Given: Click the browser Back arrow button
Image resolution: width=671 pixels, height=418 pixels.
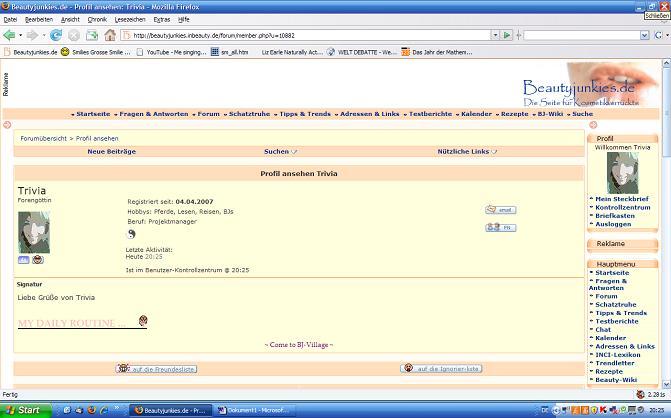Looking at the screenshot, I should coord(9,35).
